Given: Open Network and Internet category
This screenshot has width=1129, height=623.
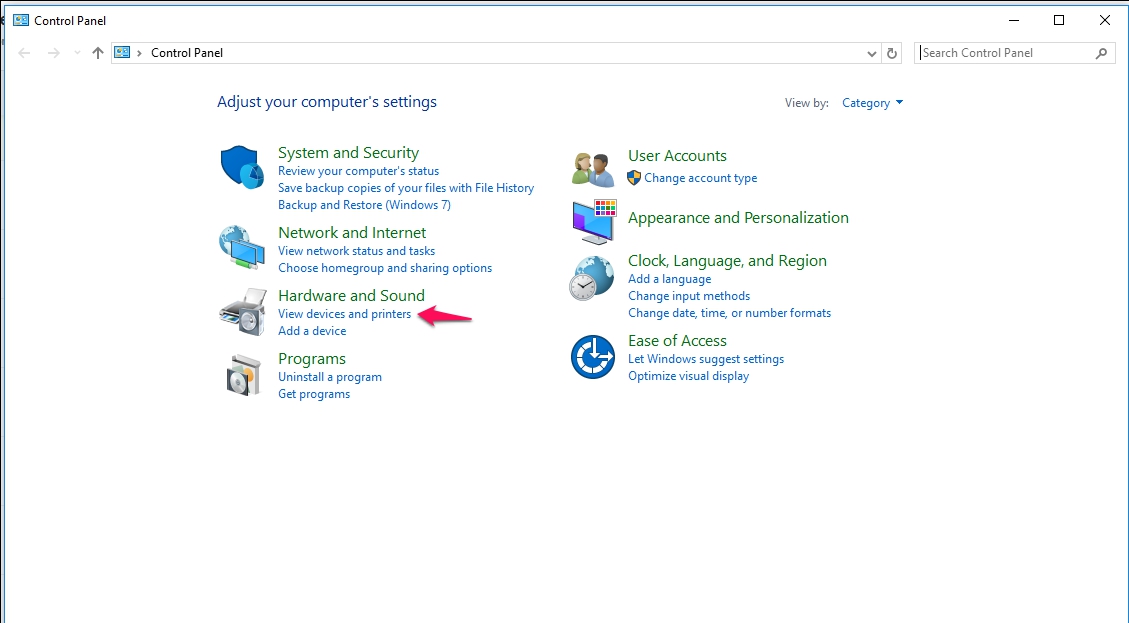Looking at the screenshot, I should (x=352, y=233).
